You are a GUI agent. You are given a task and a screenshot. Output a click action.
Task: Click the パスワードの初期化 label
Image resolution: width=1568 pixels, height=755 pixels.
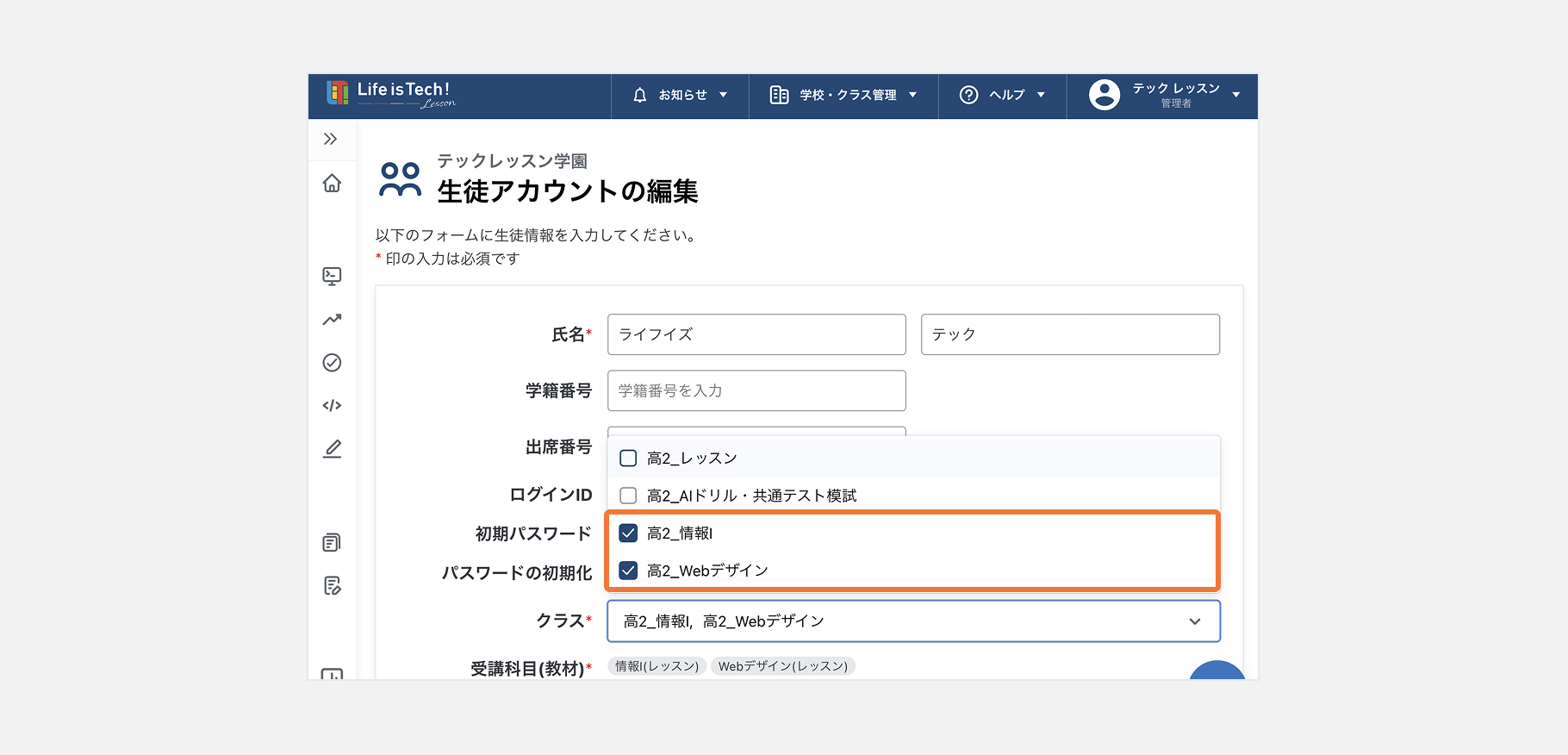[x=517, y=573]
